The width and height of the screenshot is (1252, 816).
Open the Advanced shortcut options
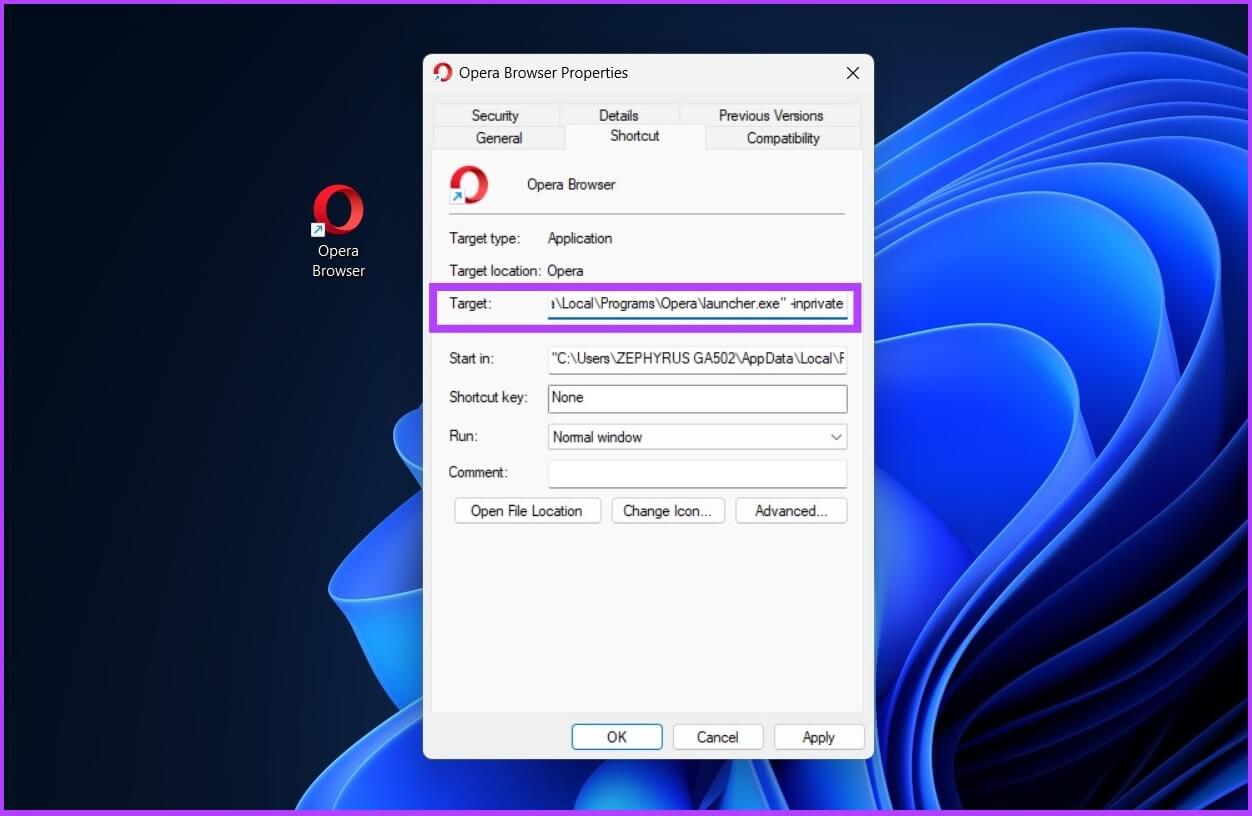[x=791, y=511]
